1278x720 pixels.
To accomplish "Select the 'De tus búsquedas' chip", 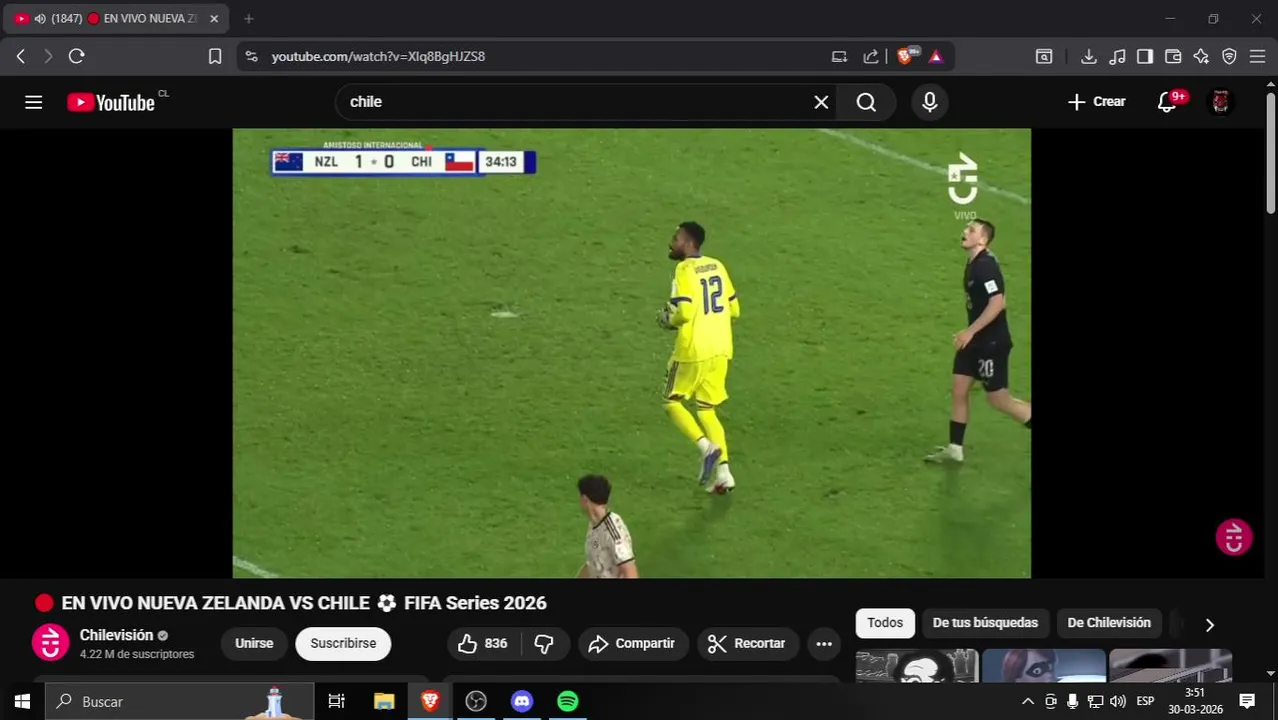I will pos(985,622).
